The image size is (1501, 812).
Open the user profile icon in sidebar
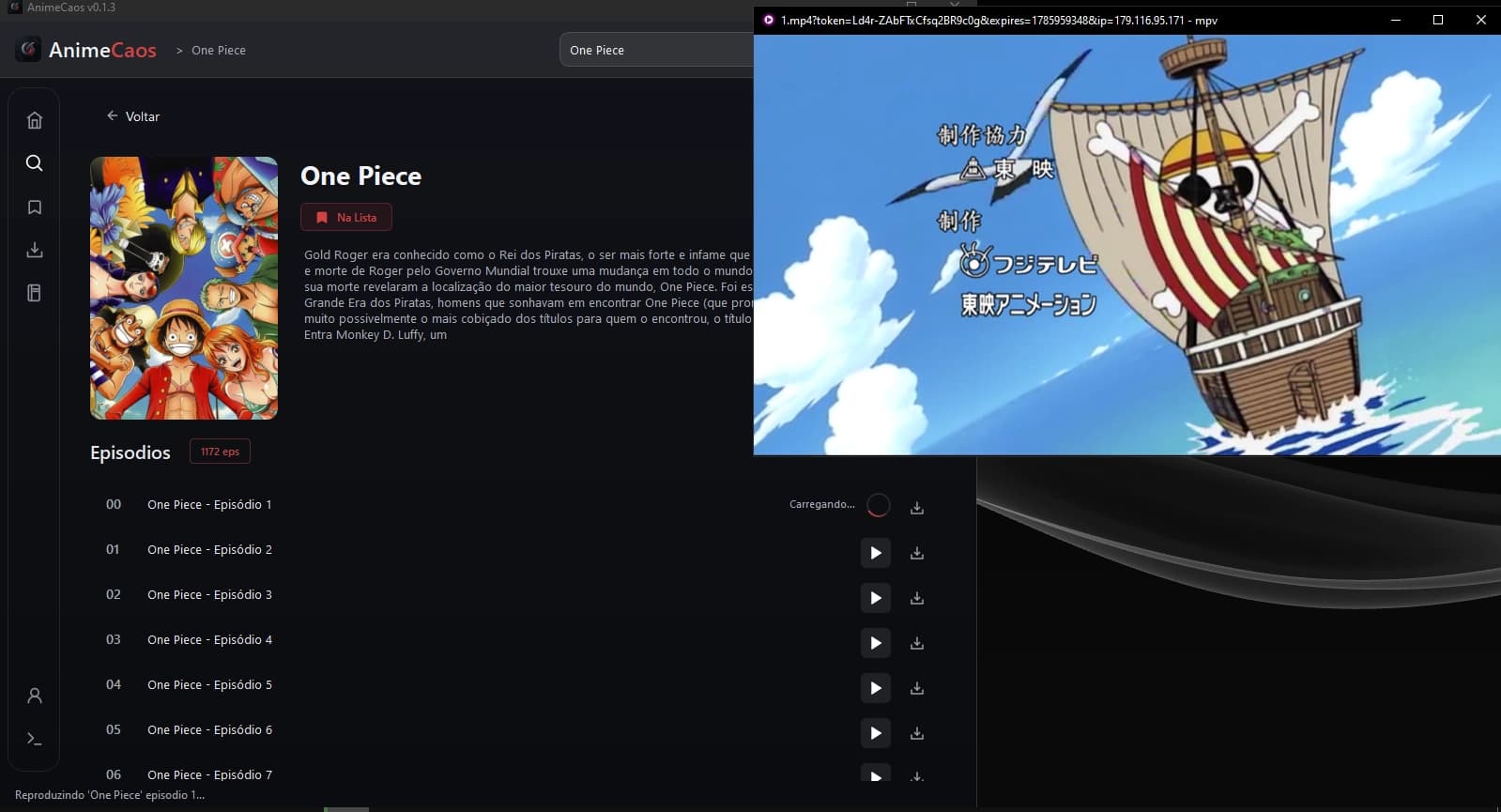pos(35,696)
